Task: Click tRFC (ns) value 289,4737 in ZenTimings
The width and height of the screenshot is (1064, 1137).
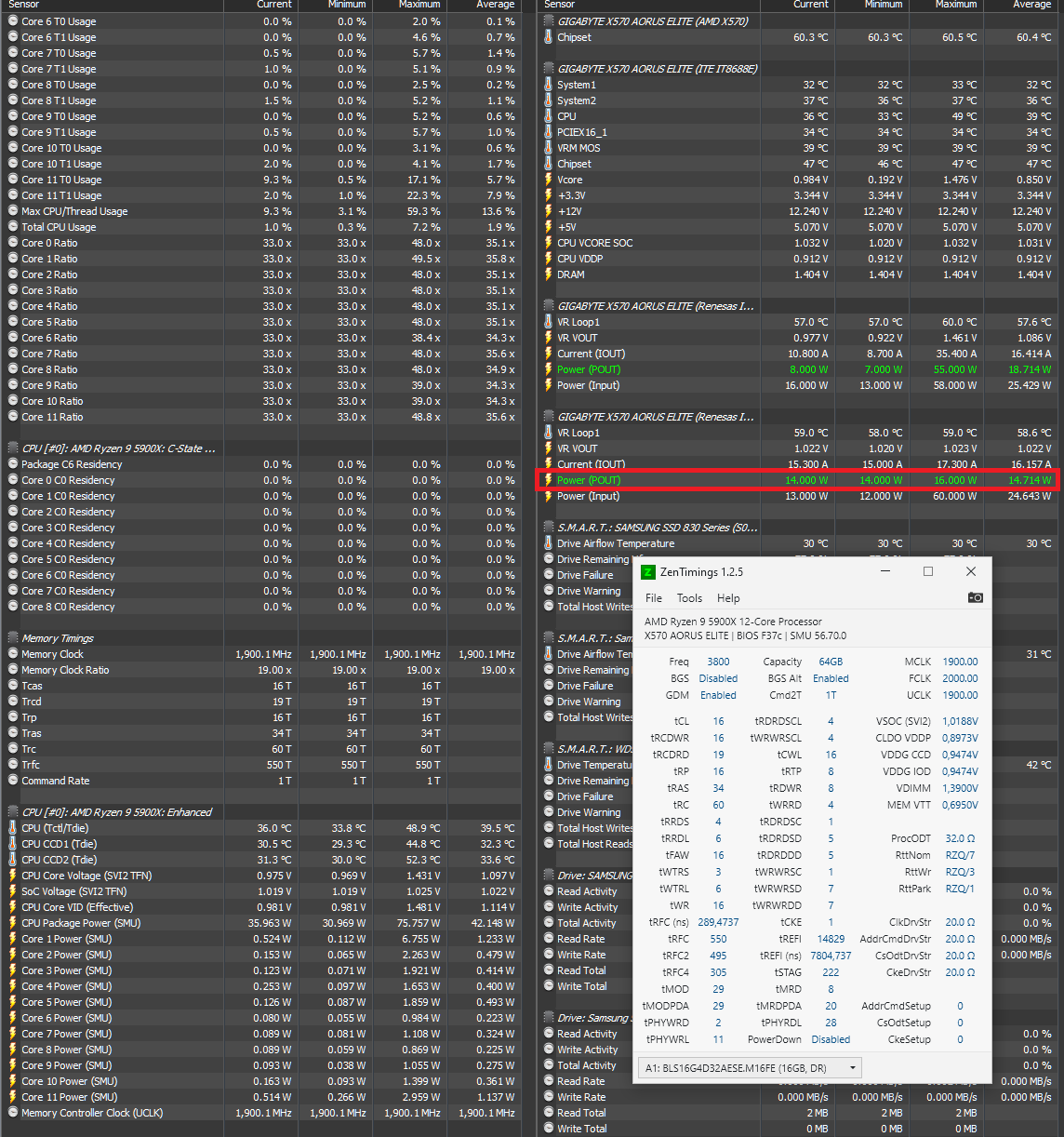Action: 718,922
